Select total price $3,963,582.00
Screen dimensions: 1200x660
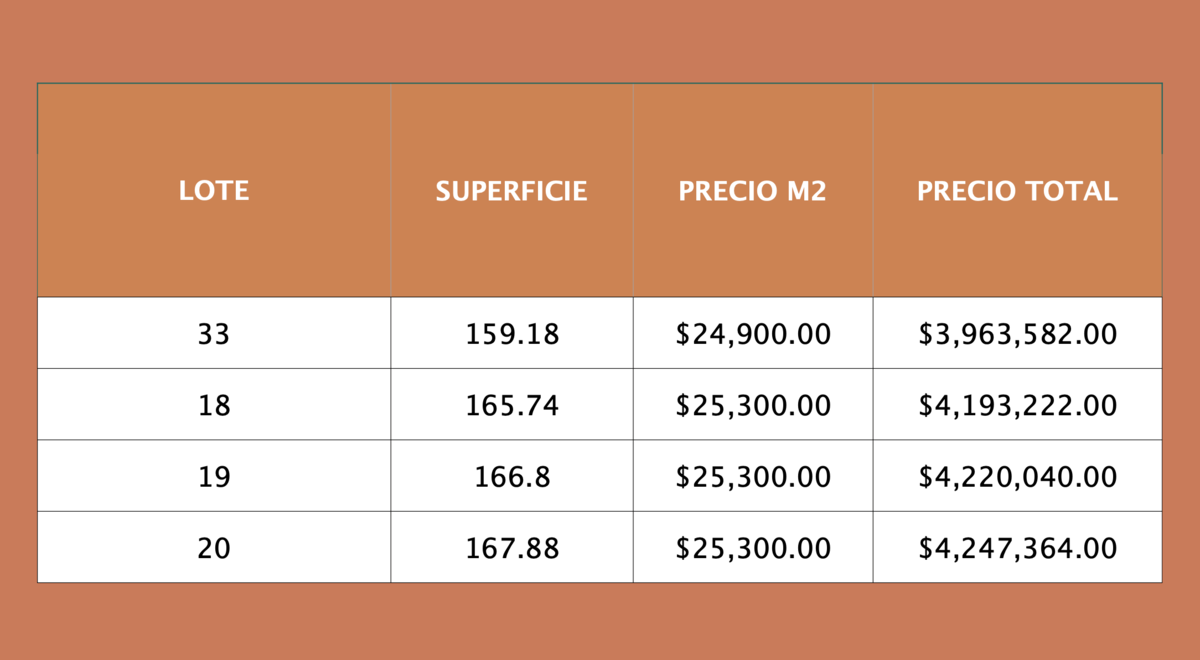[1017, 334]
